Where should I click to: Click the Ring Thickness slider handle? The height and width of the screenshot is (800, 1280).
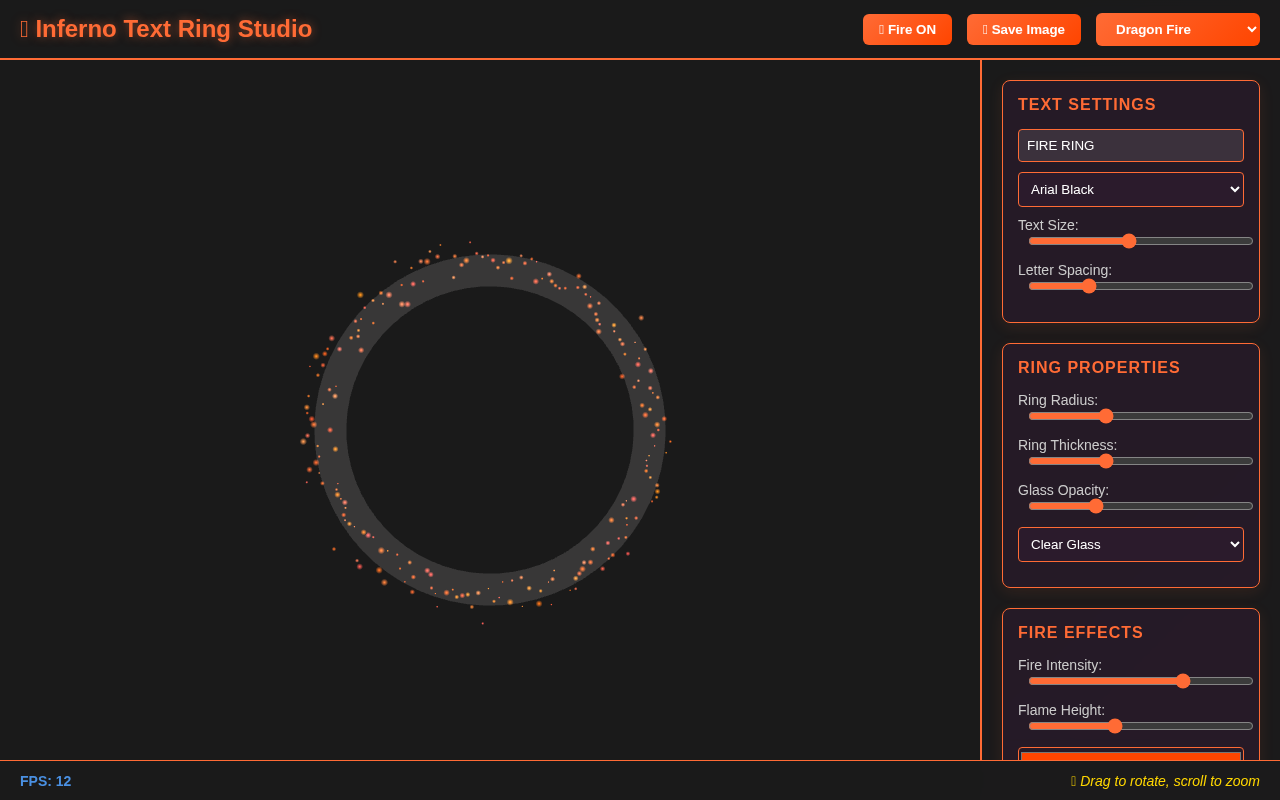coord(1106,460)
